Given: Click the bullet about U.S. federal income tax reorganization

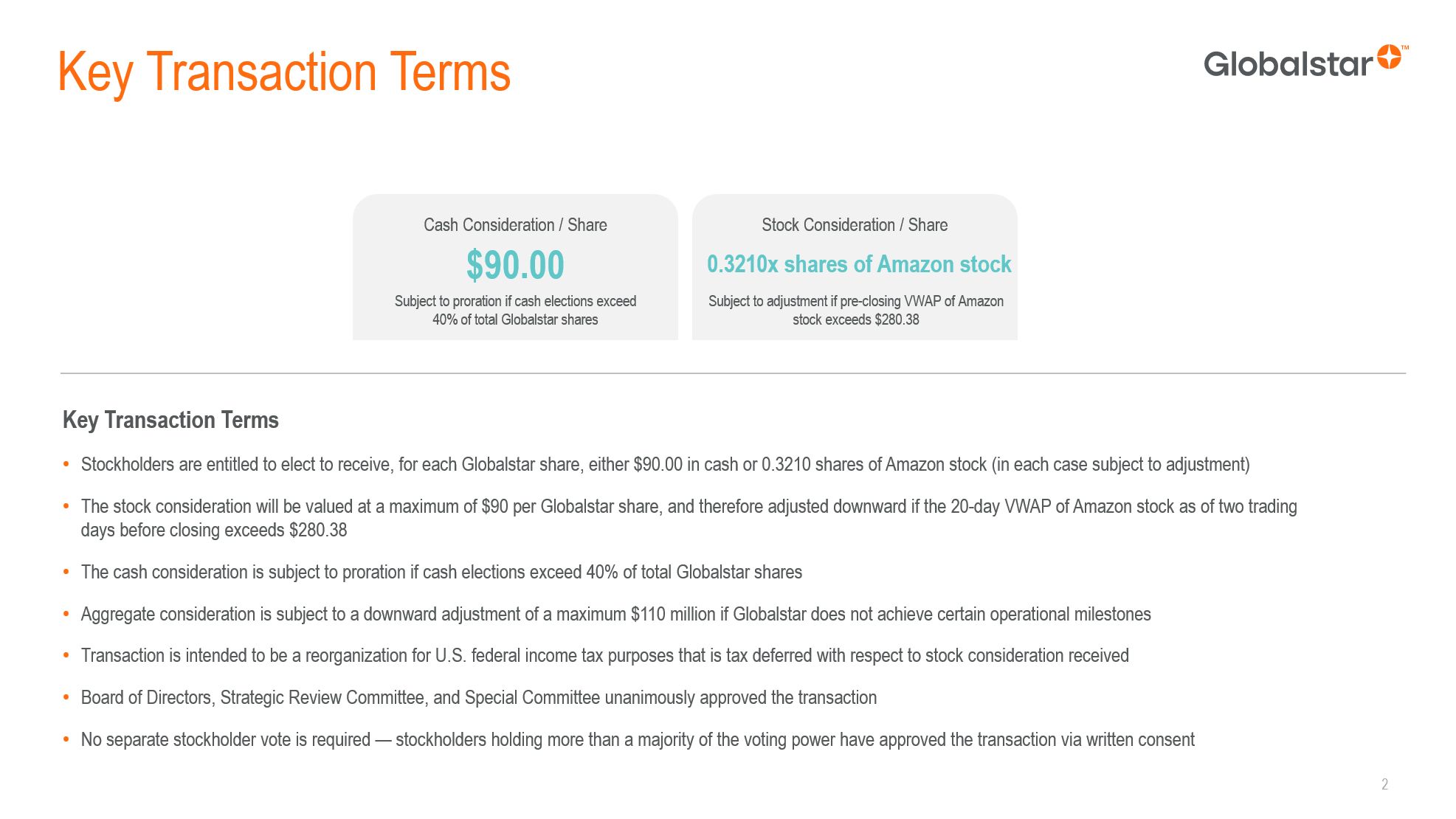Looking at the screenshot, I should pyautogui.click(x=604, y=656).
